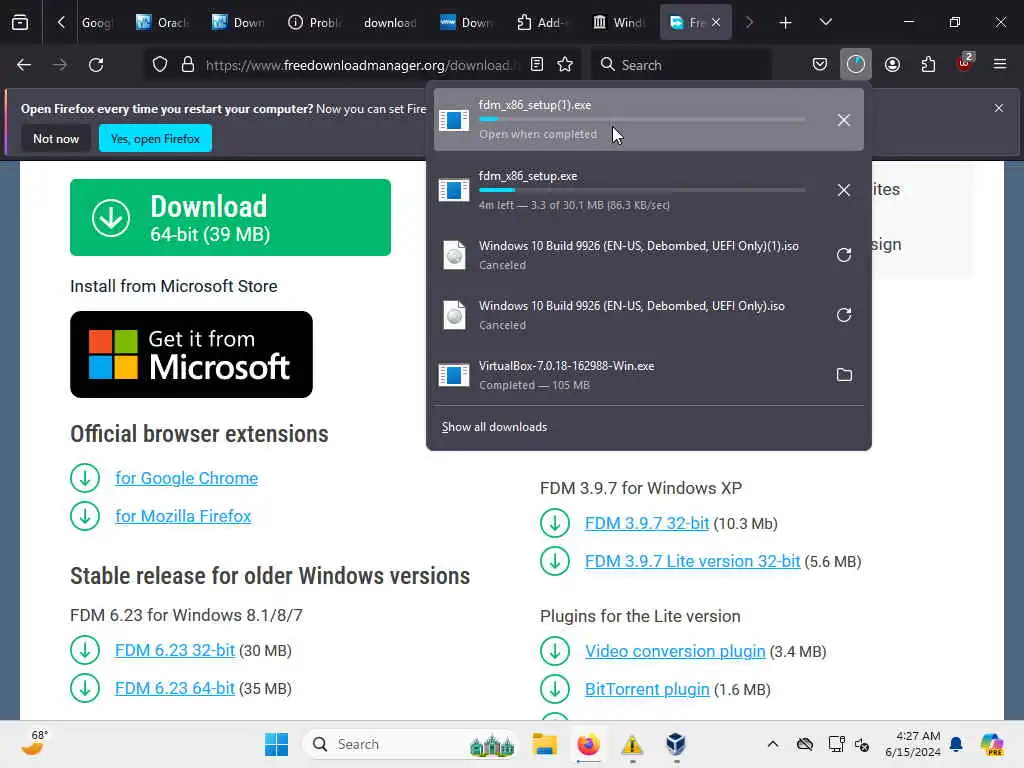
Task: Retry Windows 10 Build 9926 (1).iso download
Action: coord(844,255)
